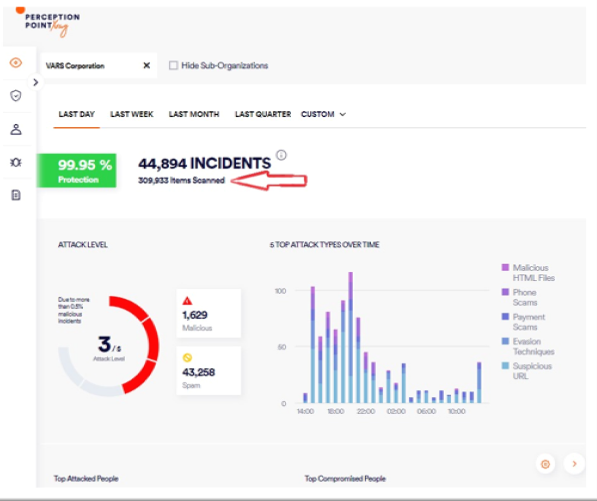597x501 pixels.
Task: Click the VARS Corporation organization field
Action: click(98, 65)
